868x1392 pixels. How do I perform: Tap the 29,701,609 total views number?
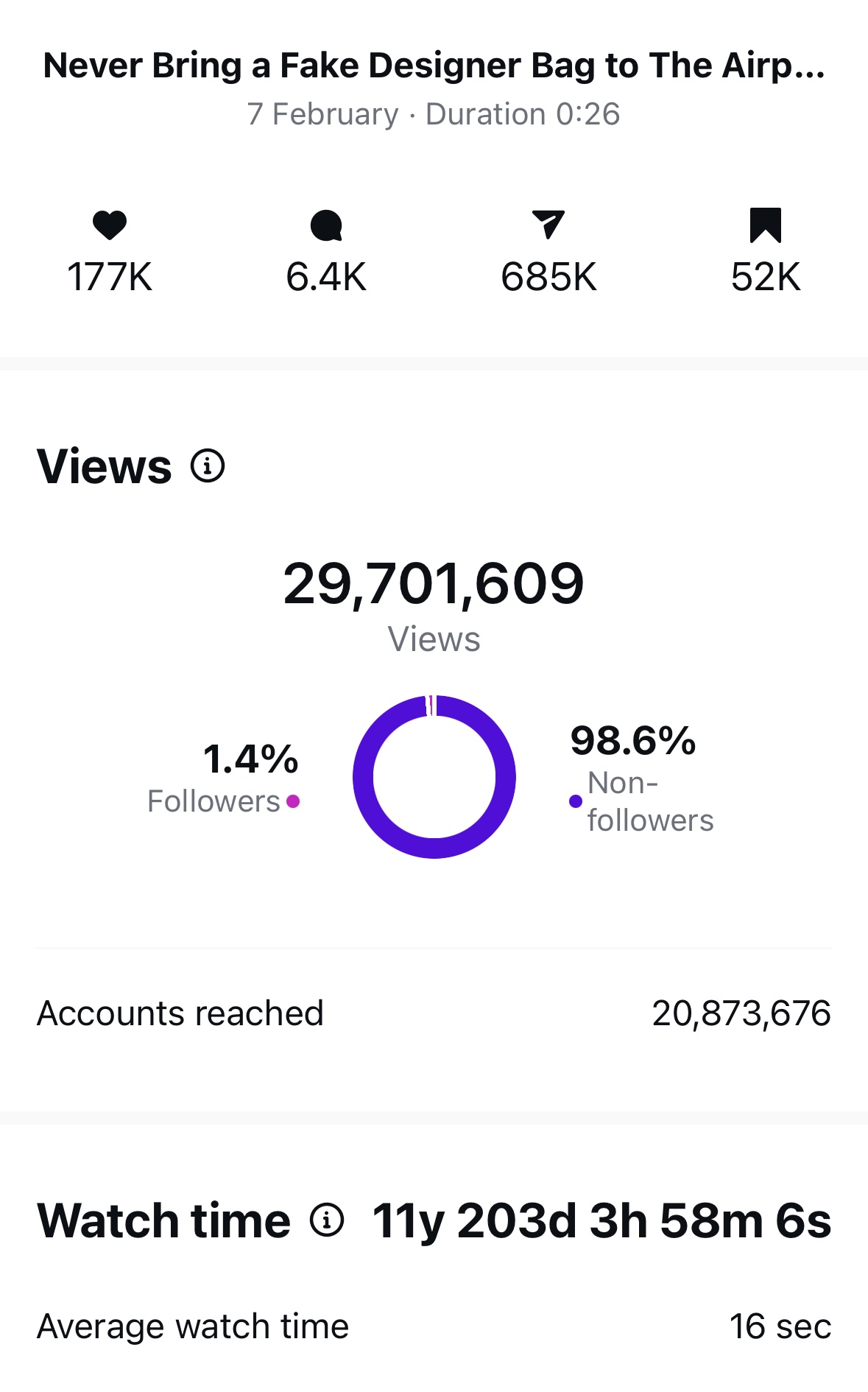tap(434, 583)
